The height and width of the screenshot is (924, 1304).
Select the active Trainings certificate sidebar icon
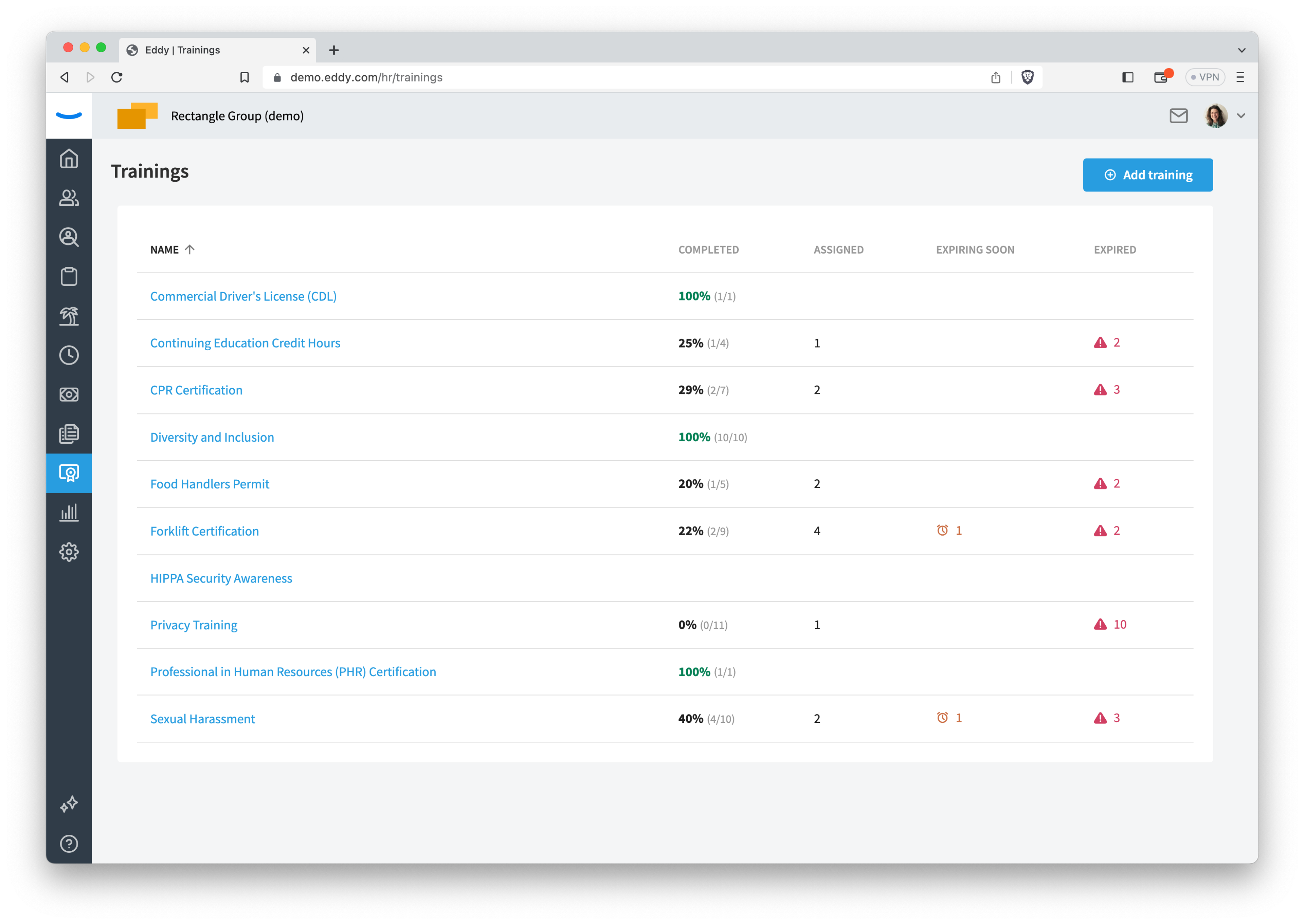coord(69,473)
